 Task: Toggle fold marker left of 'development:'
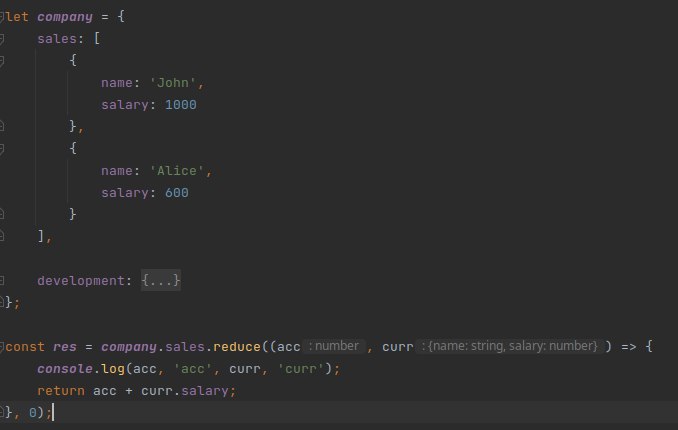click(2, 281)
